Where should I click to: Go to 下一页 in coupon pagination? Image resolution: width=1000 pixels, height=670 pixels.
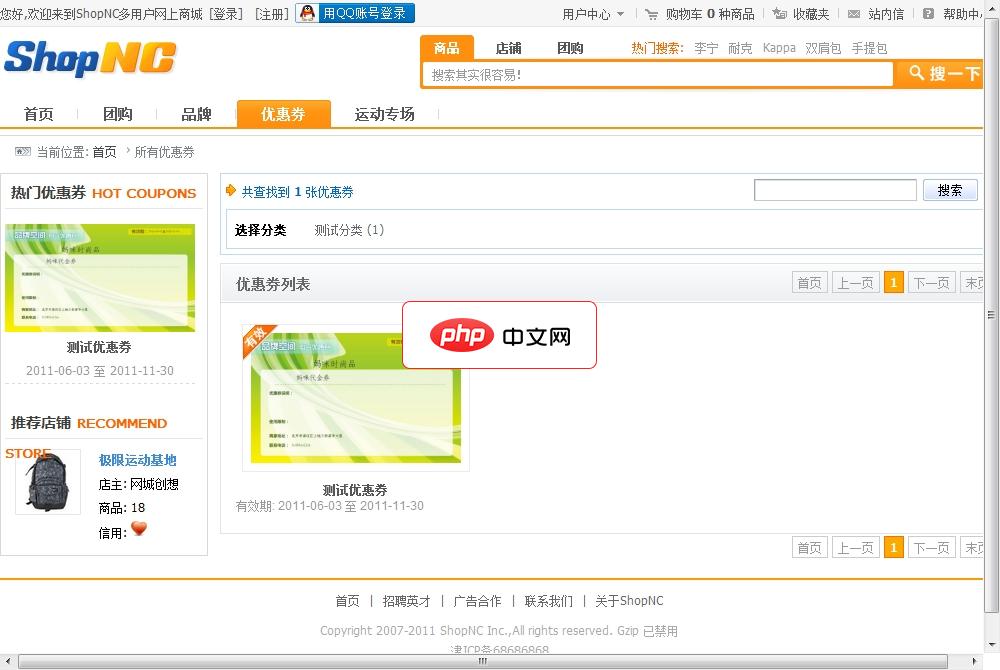931,282
